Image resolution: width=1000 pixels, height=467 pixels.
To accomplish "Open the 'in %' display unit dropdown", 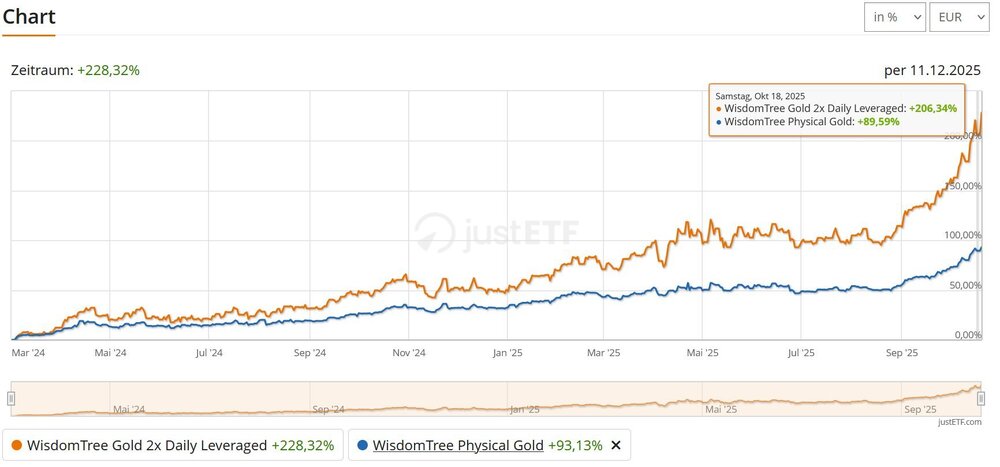I will click(x=895, y=18).
